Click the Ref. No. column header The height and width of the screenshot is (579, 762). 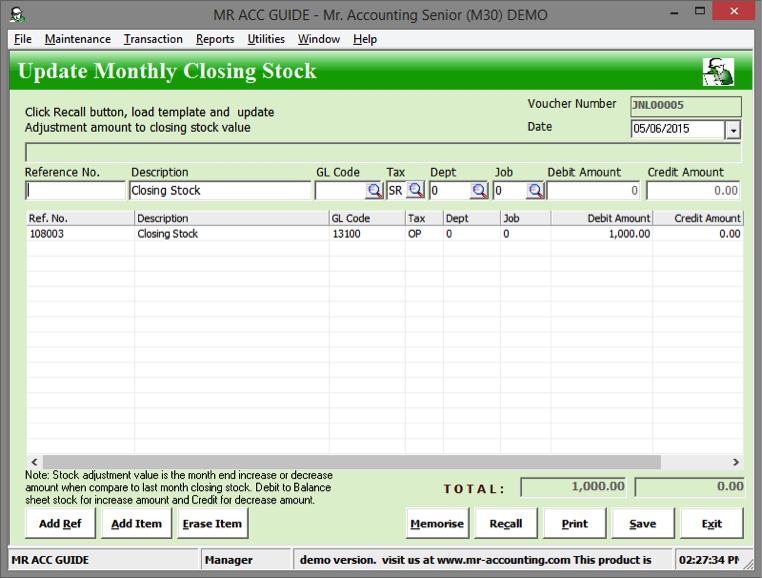click(80, 218)
